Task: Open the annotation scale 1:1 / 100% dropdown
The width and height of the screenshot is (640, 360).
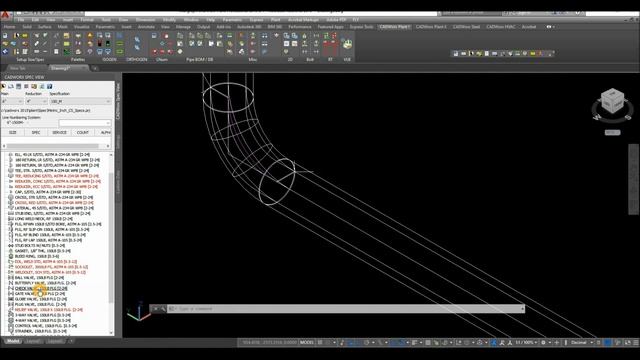Action: 527,342
